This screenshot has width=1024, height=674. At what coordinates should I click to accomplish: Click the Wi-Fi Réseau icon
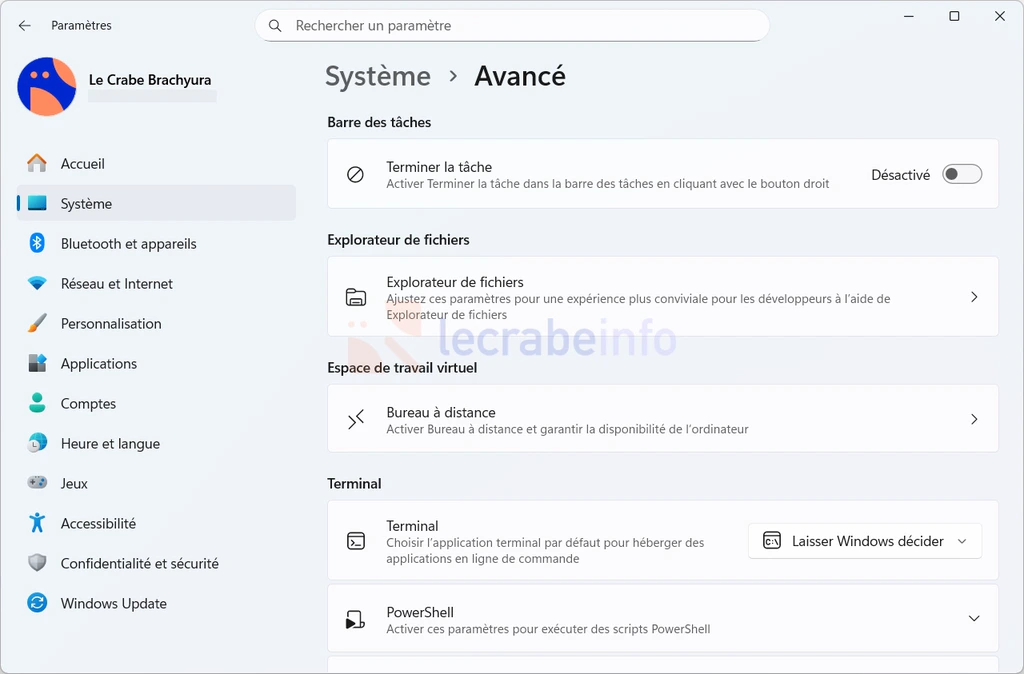37,283
